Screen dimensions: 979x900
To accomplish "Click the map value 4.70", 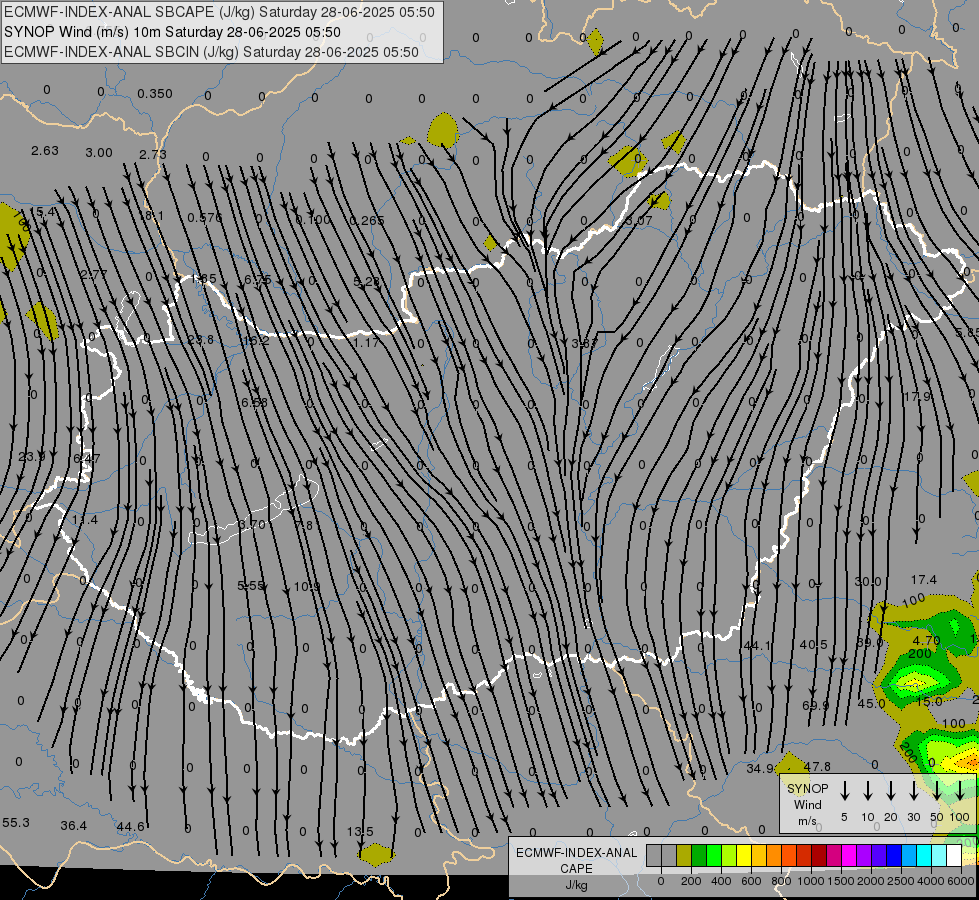I will [926, 640].
